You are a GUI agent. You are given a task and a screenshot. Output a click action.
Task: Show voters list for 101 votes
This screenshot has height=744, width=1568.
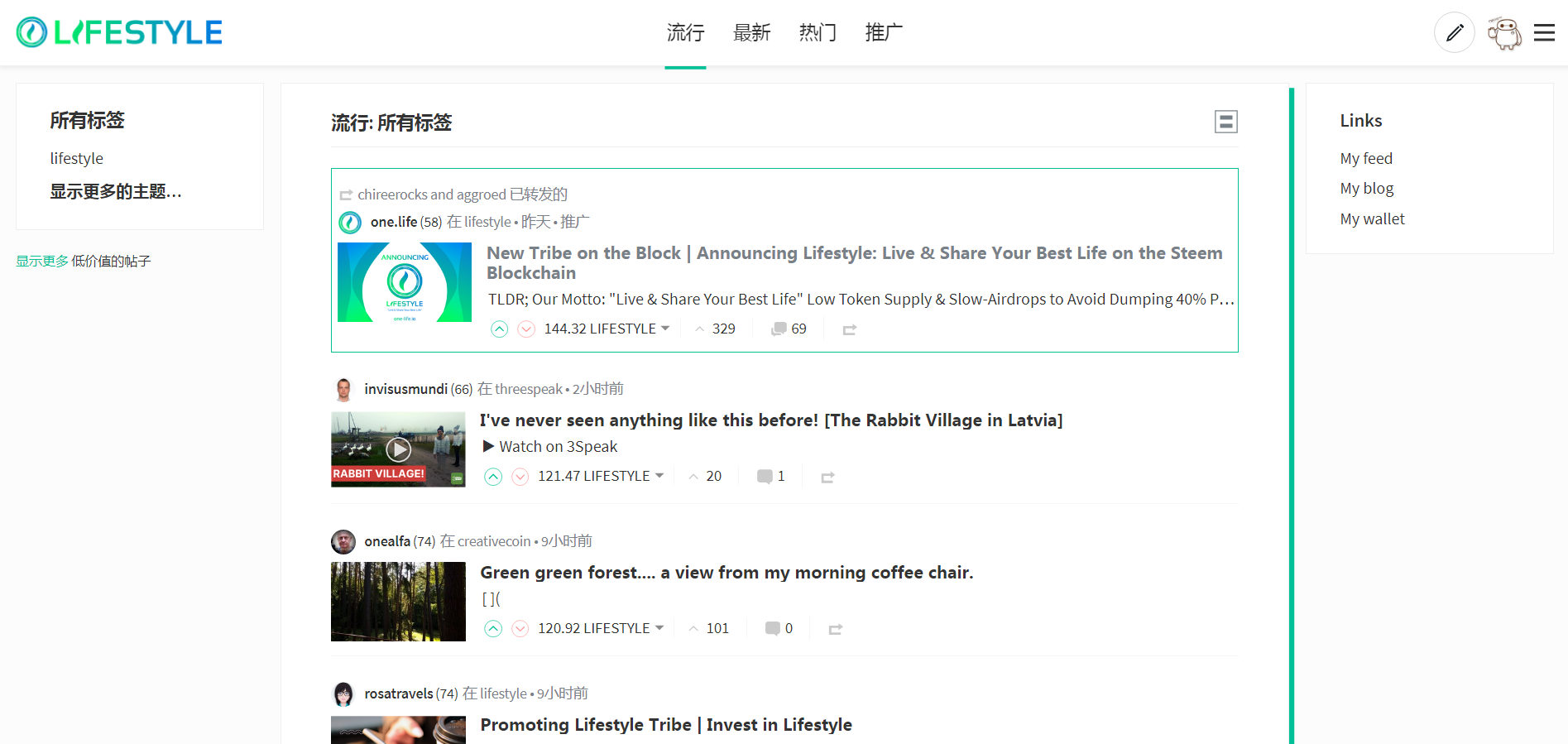pyautogui.click(x=709, y=628)
